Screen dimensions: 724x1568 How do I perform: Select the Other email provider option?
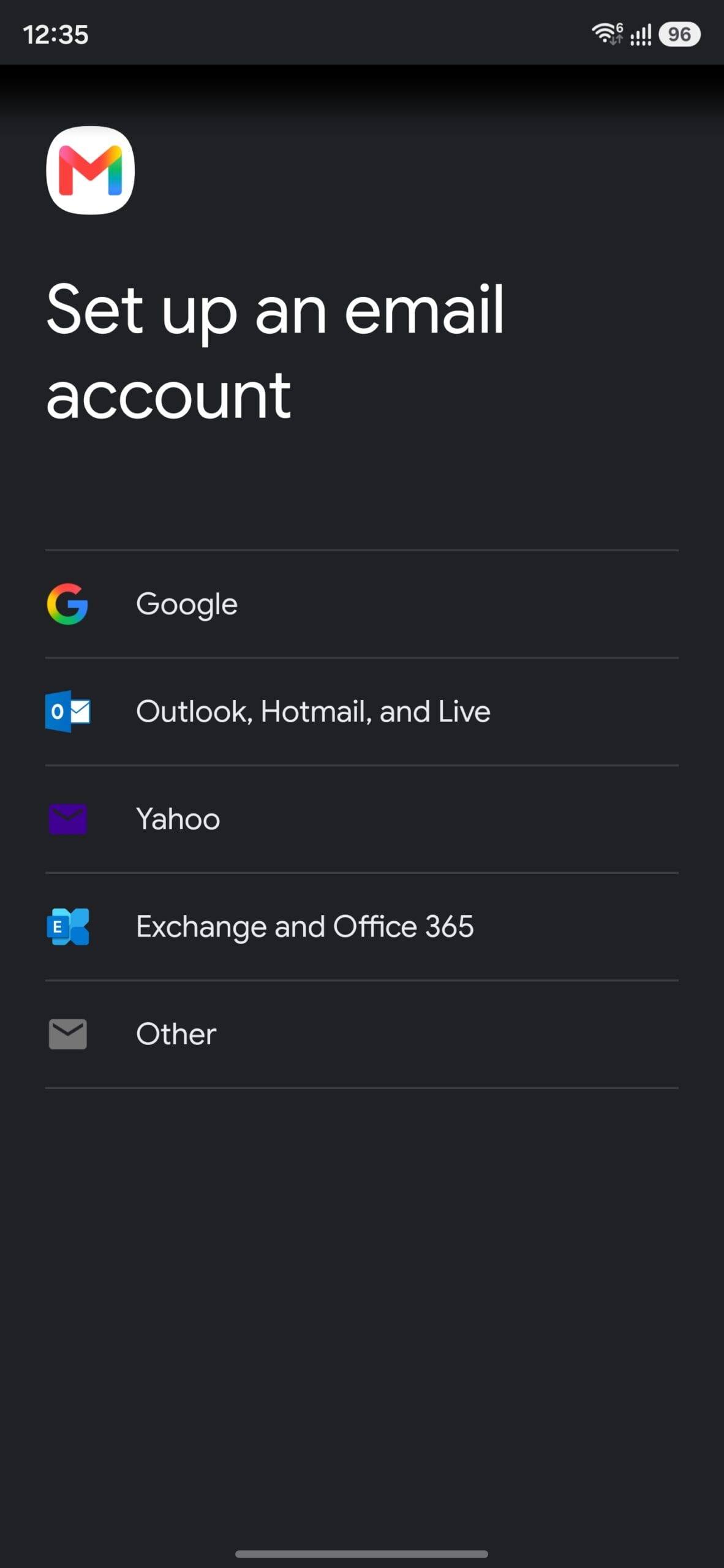point(362,1035)
